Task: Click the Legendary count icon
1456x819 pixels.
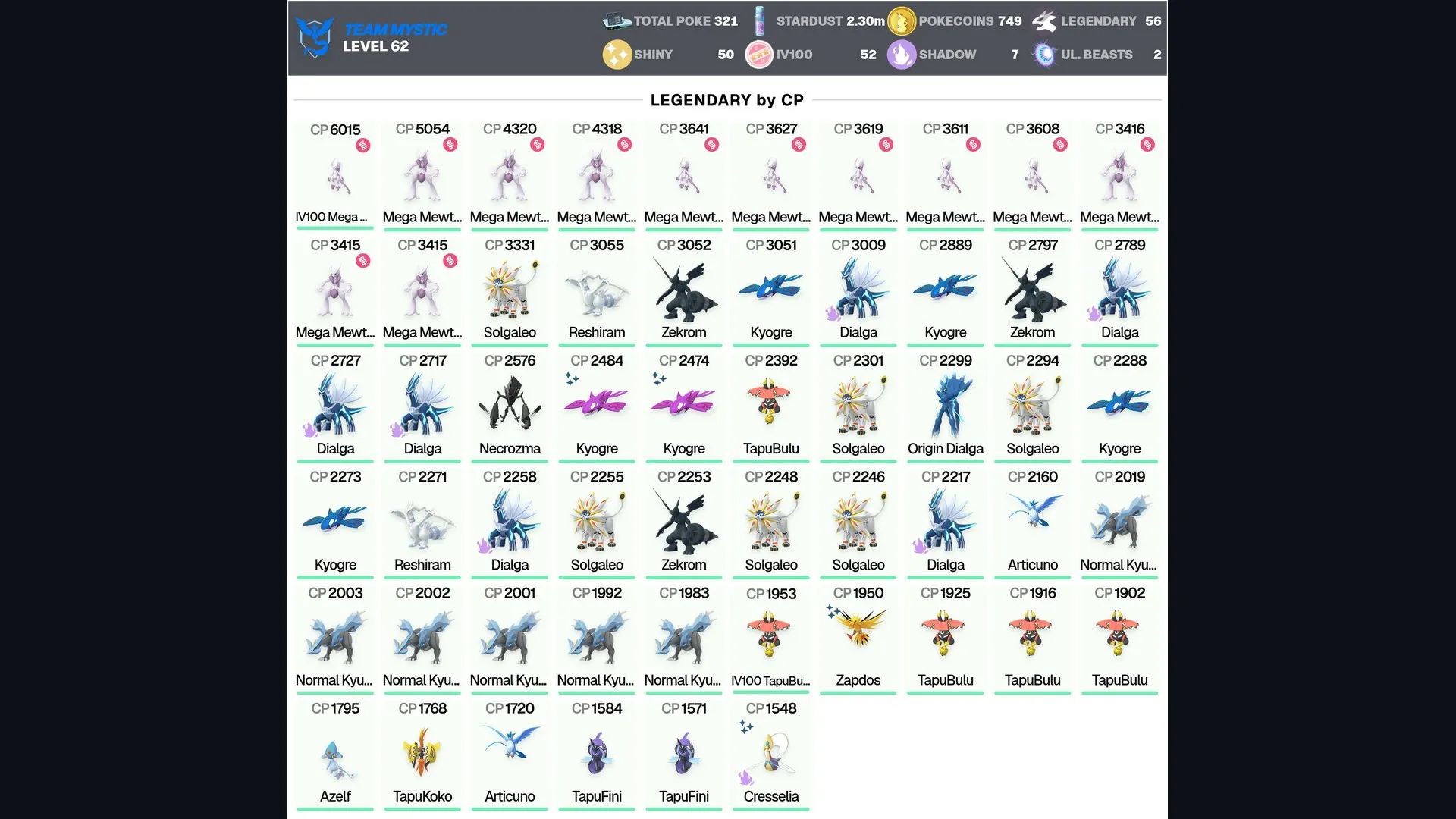Action: pos(1044,21)
